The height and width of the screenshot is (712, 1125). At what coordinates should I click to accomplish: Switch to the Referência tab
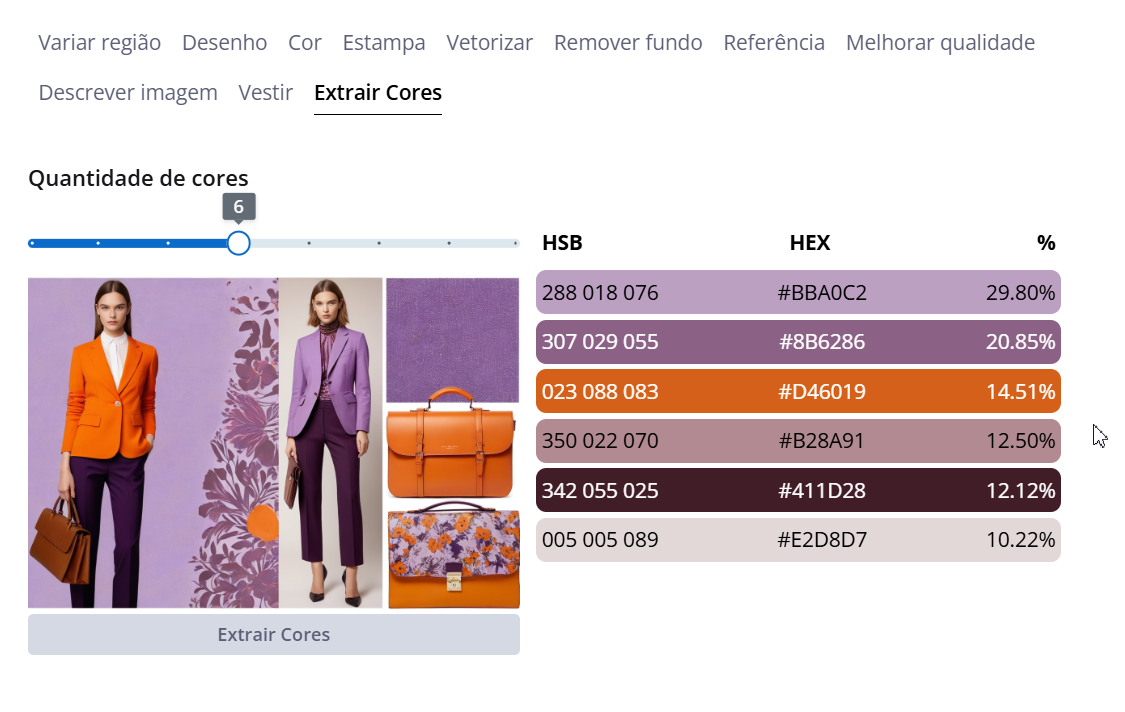[x=774, y=43]
